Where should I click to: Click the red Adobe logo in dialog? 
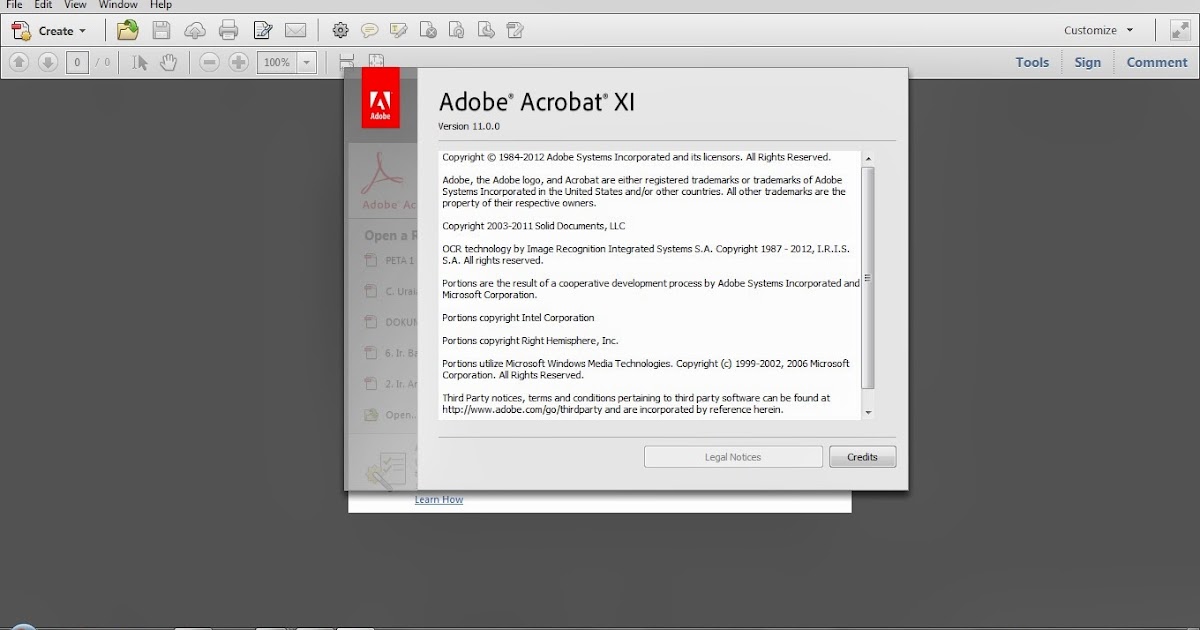380,98
